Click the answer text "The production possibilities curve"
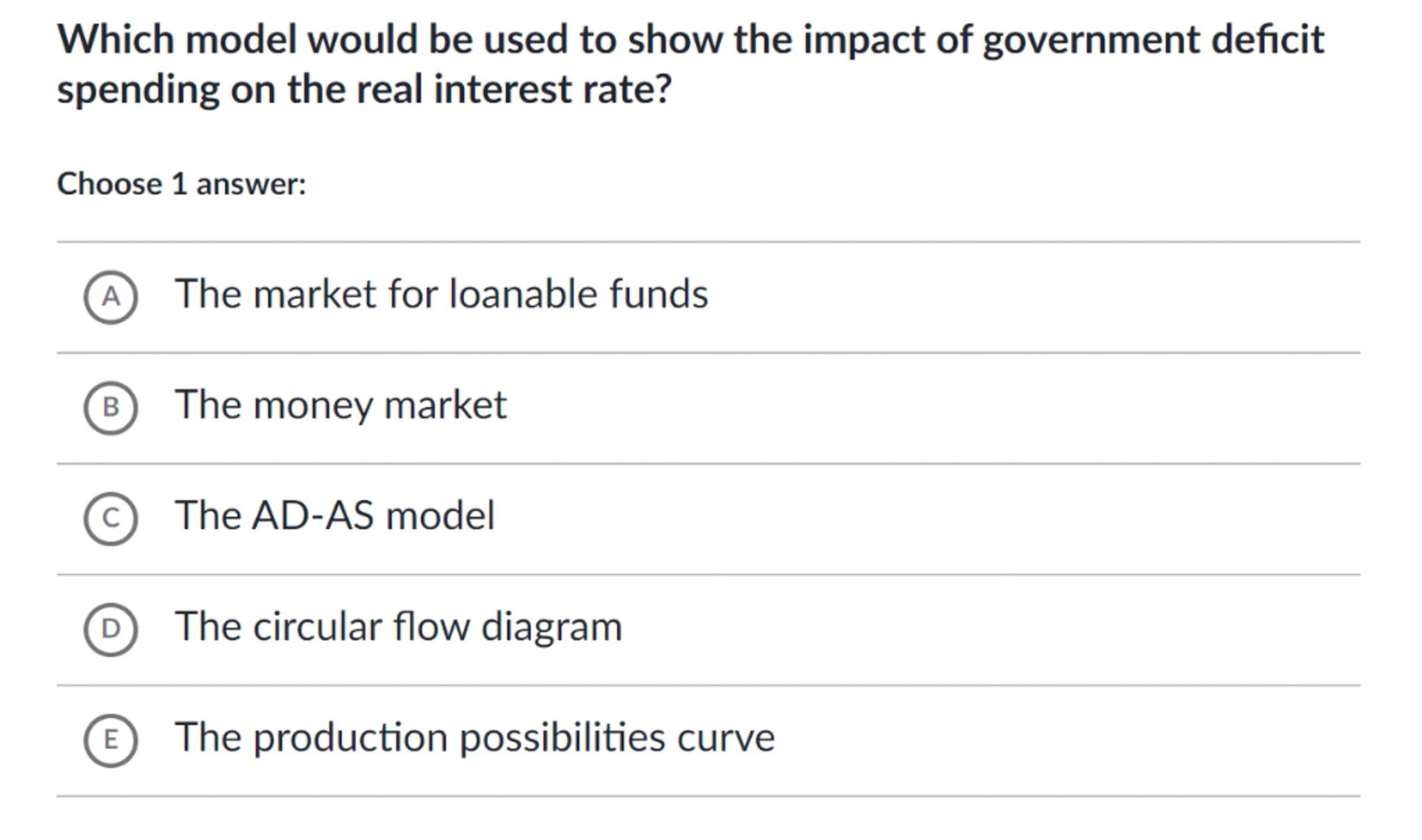Screen dimensions: 1422x840 pos(474,737)
